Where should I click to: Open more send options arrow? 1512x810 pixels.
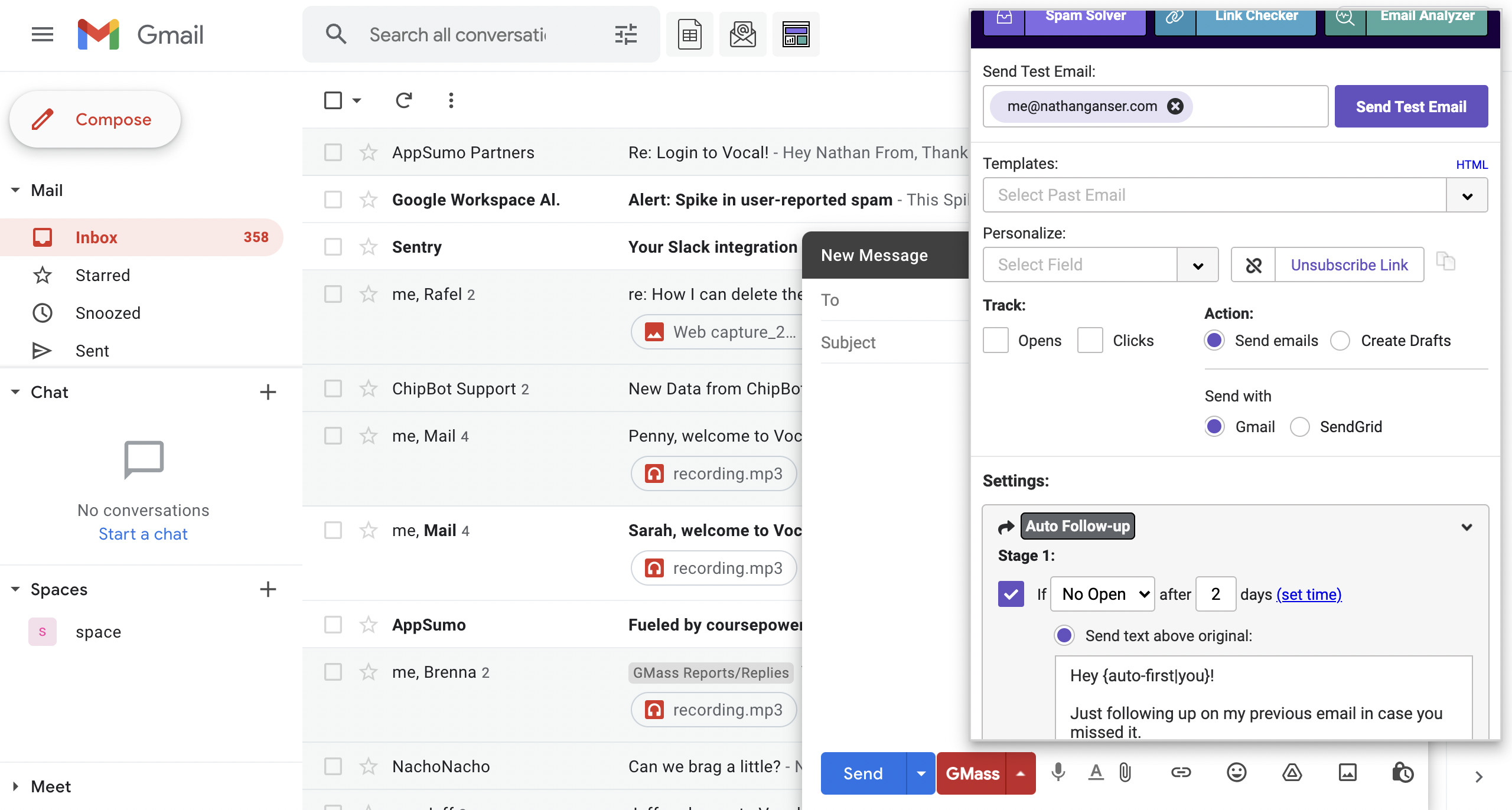[x=921, y=773]
